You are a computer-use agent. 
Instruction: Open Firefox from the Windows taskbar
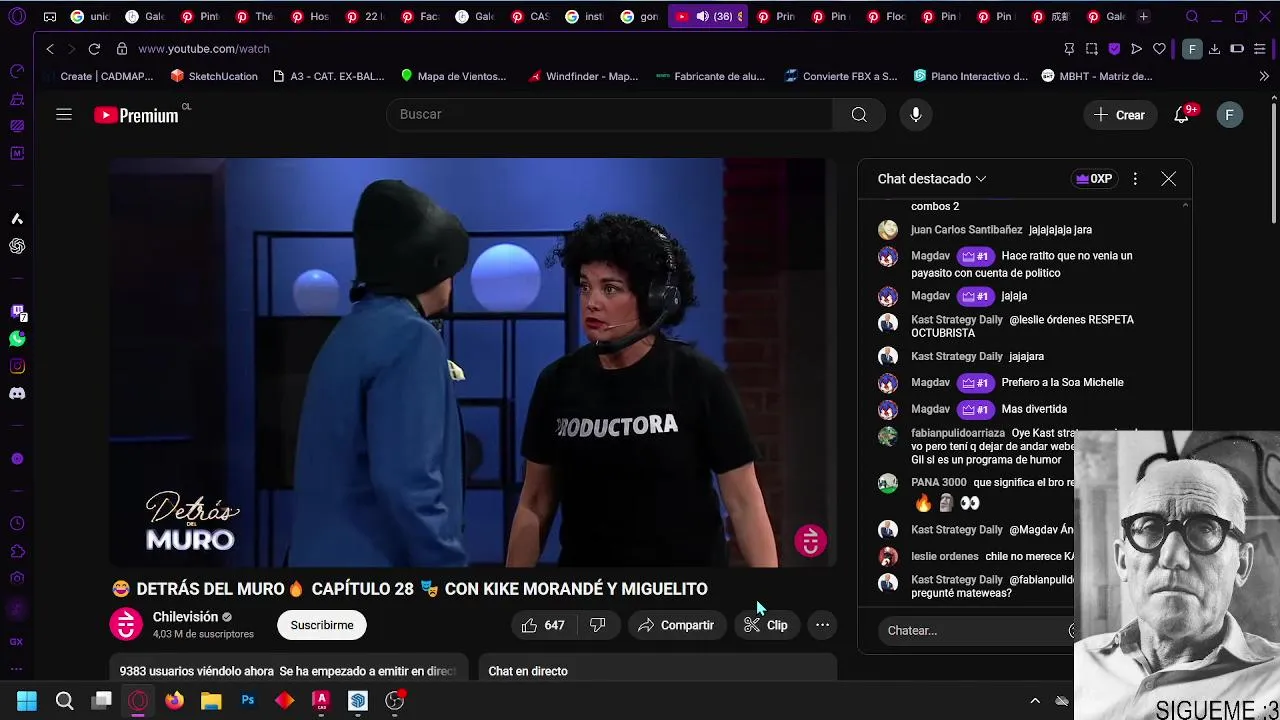(x=174, y=701)
